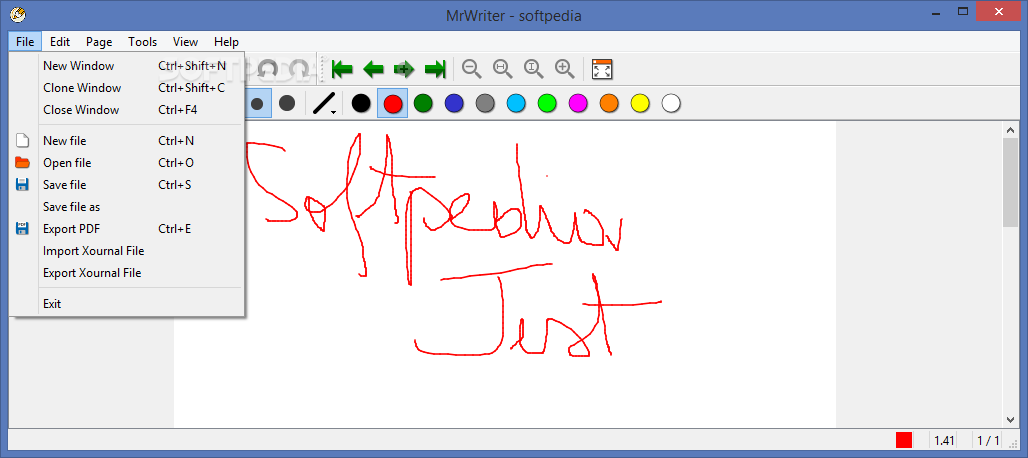Choose Save file as entry

(x=127, y=206)
